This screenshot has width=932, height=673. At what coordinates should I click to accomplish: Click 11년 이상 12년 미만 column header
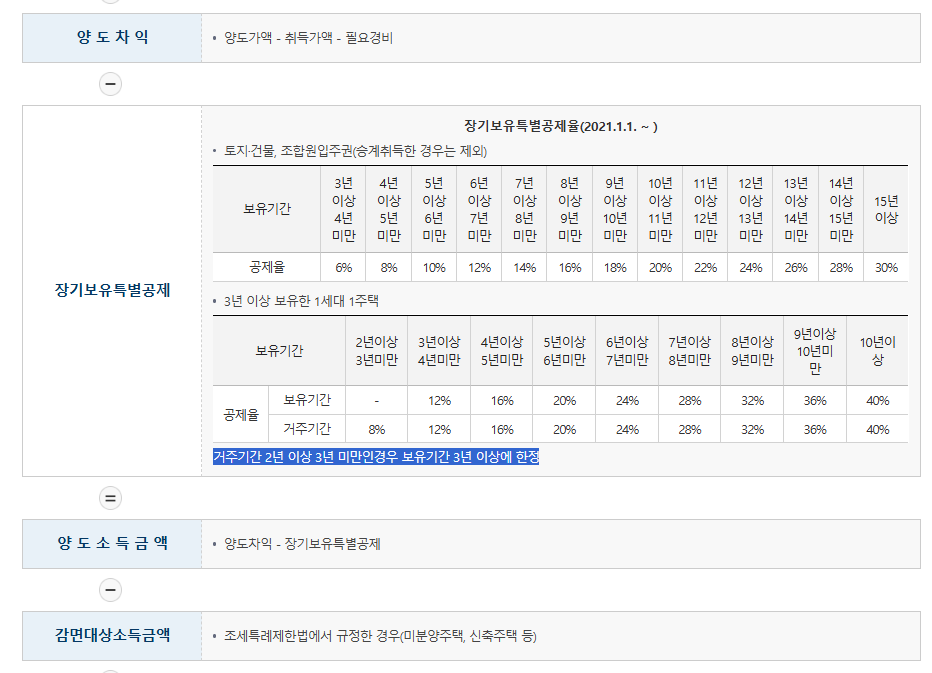click(705, 209)
